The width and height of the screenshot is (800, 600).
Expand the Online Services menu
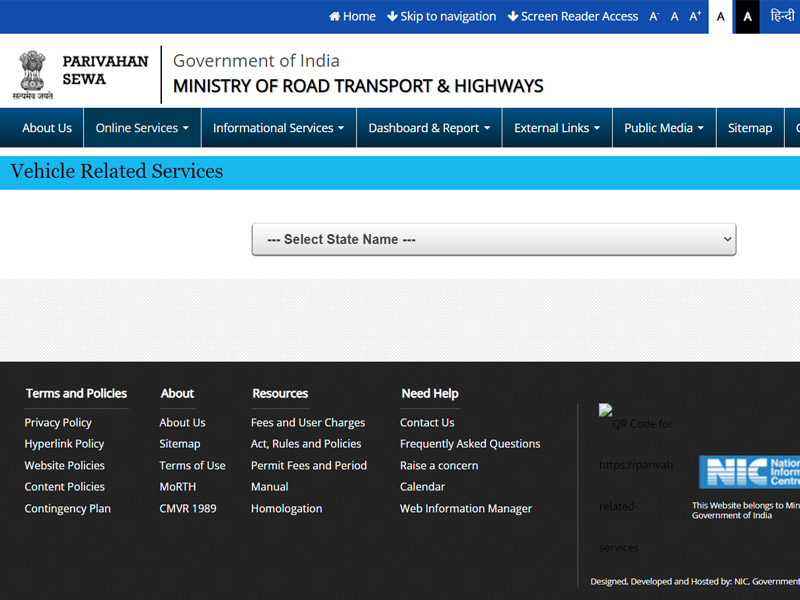(x=142, y=128)
